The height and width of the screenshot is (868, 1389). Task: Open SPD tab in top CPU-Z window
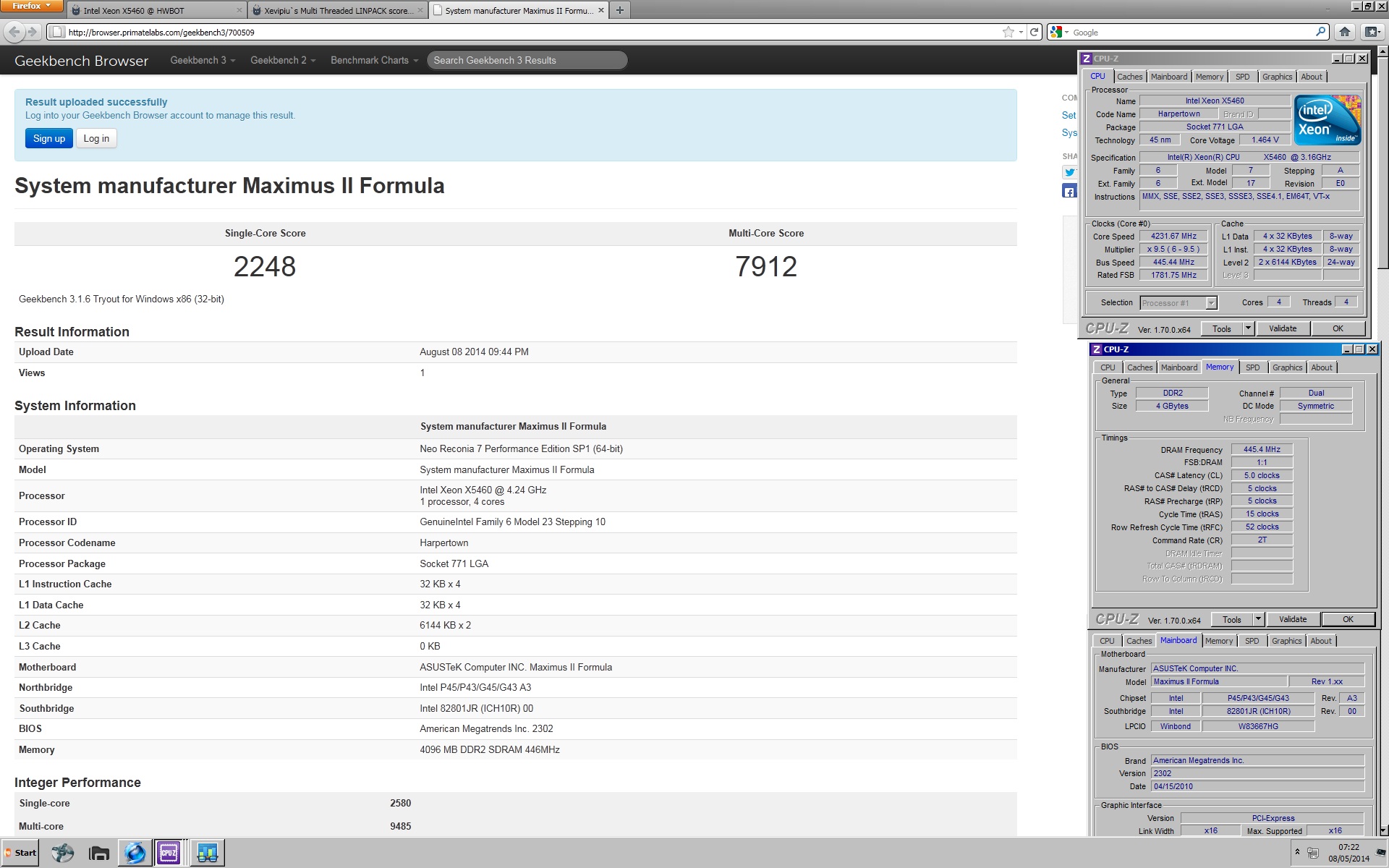coord(1242,77)
